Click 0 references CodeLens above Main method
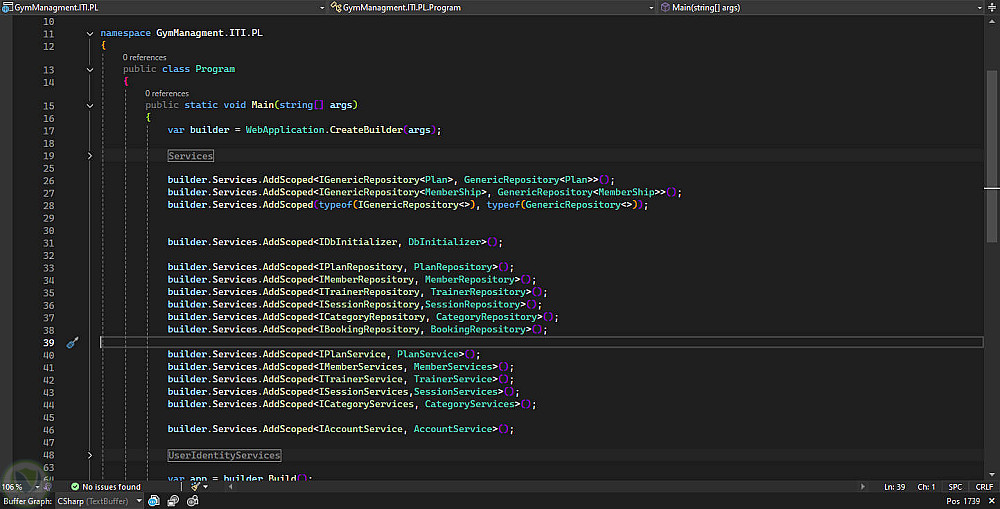Screen dimensions: 1000x509 [166, 93]
